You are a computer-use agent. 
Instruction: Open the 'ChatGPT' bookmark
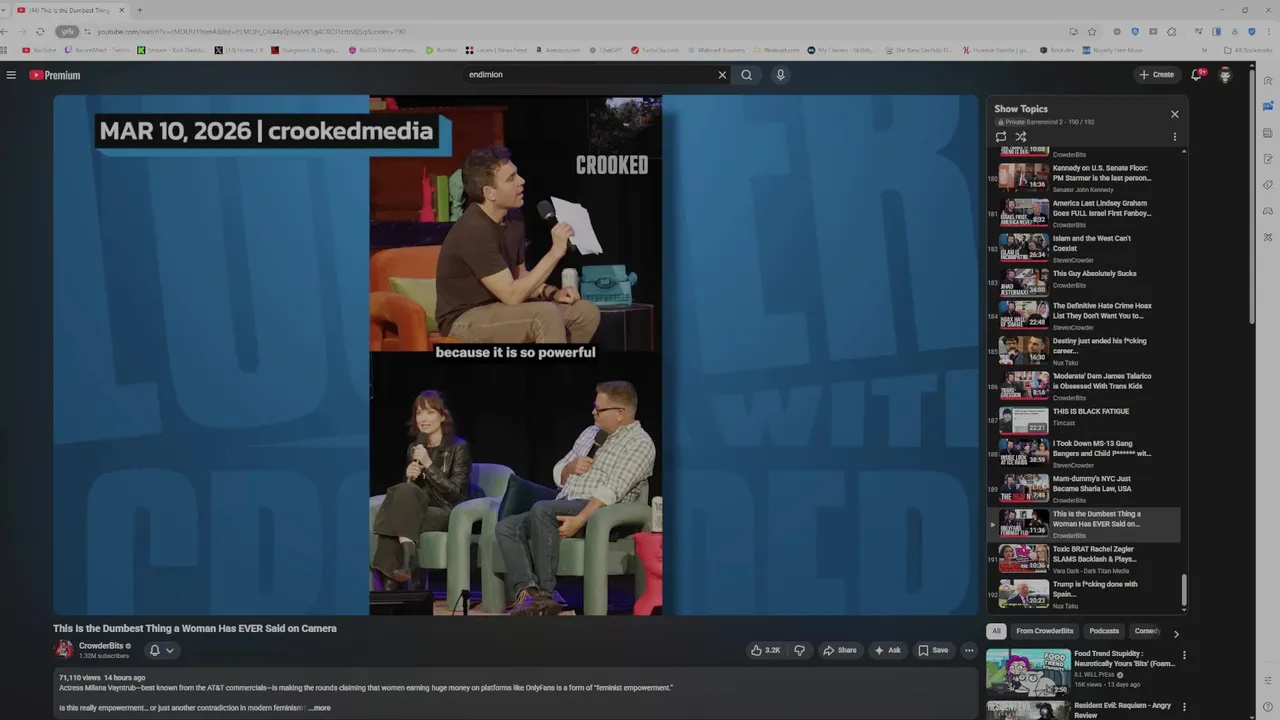pyautogui.click(x=606, y=50)
